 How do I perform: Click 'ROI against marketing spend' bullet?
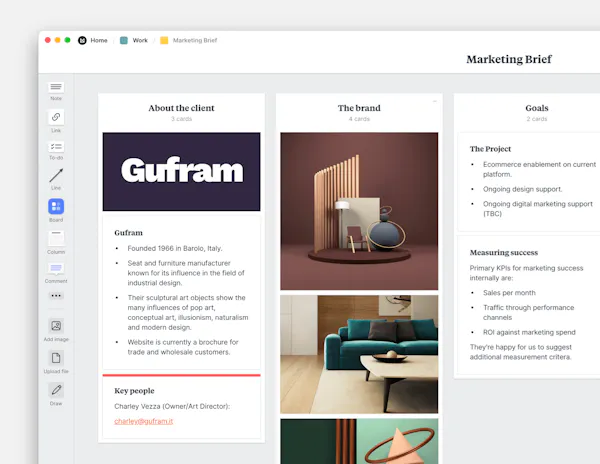pyautogui.click(x=529, y=332)
